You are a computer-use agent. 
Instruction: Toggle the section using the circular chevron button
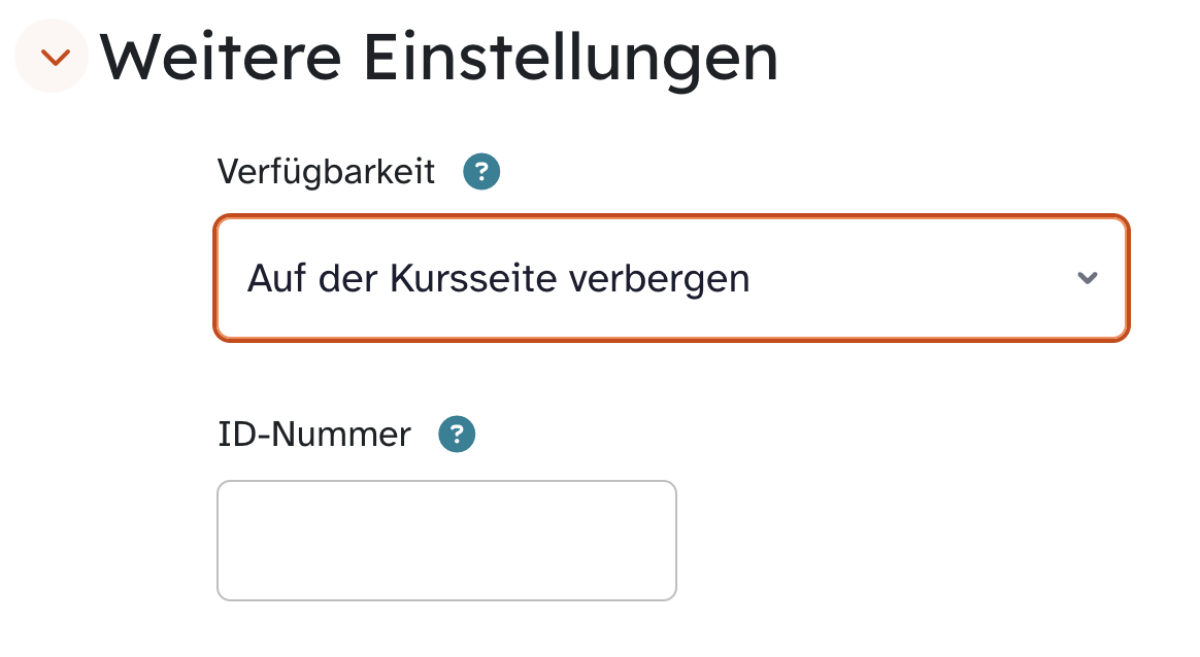point(55,57)
